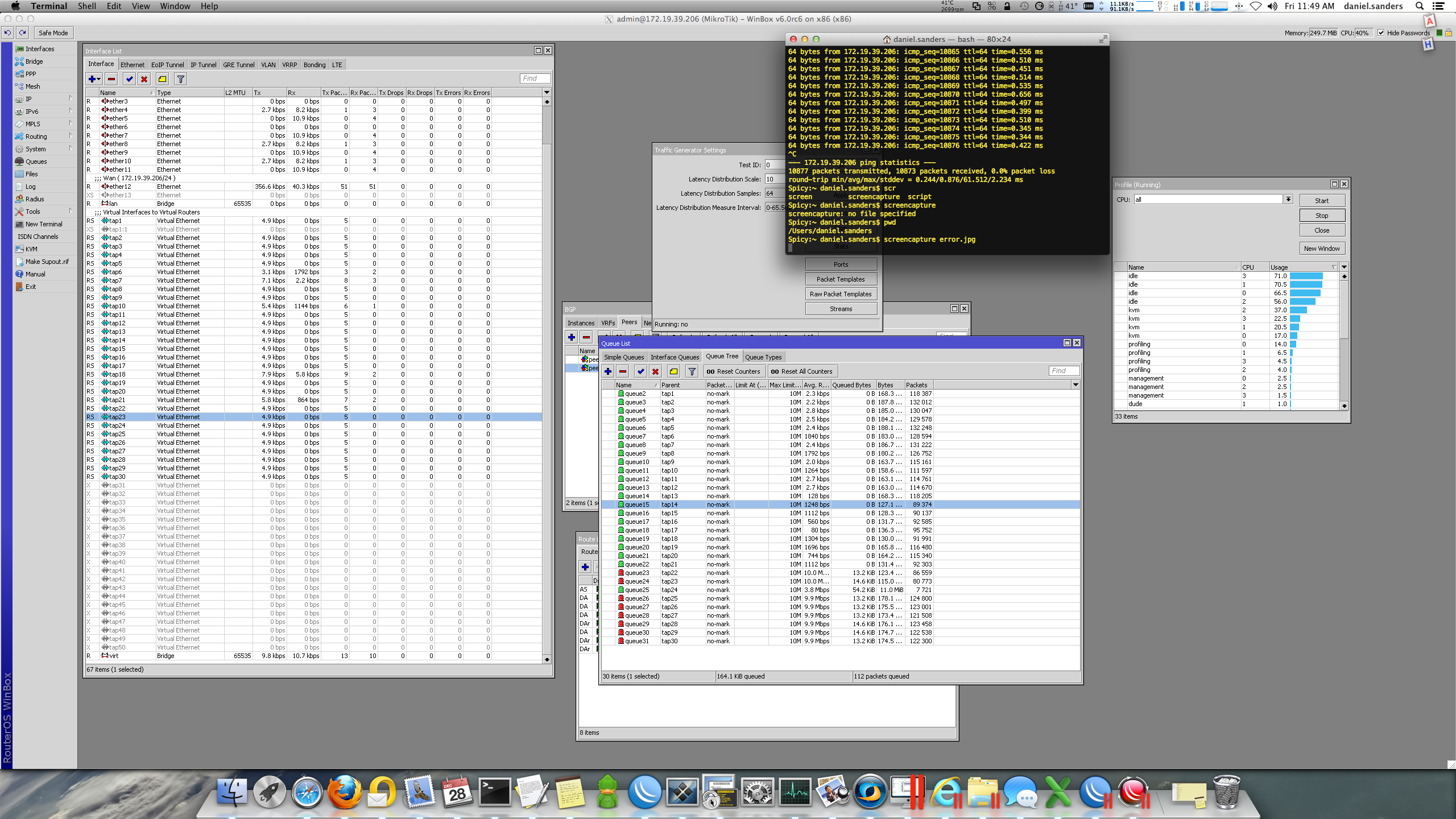Click the Test ID field
This screenshot has width=1456, height=819.
(774, 165)
